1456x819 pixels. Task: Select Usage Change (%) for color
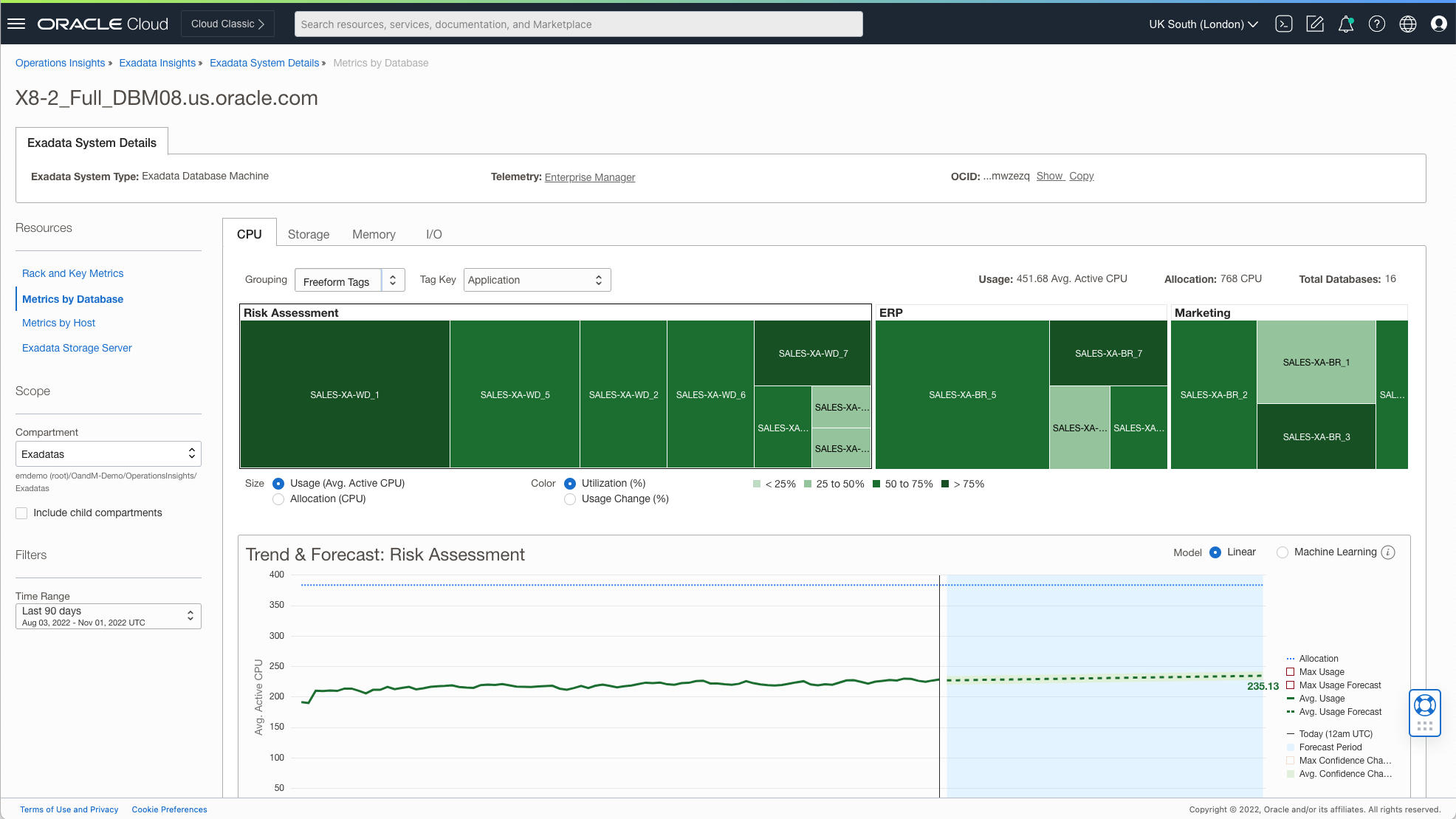coord(570,499)
